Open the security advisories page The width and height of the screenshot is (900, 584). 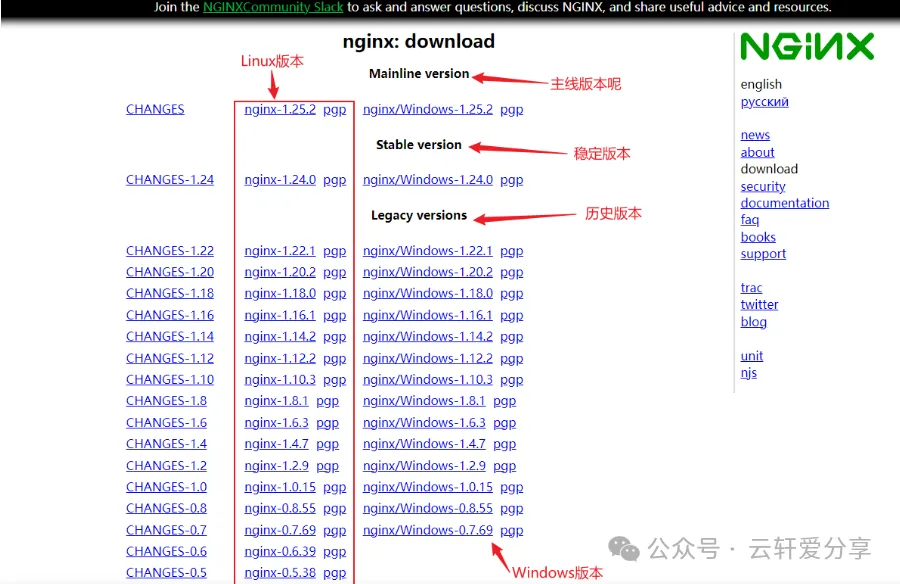coord(763,186)
